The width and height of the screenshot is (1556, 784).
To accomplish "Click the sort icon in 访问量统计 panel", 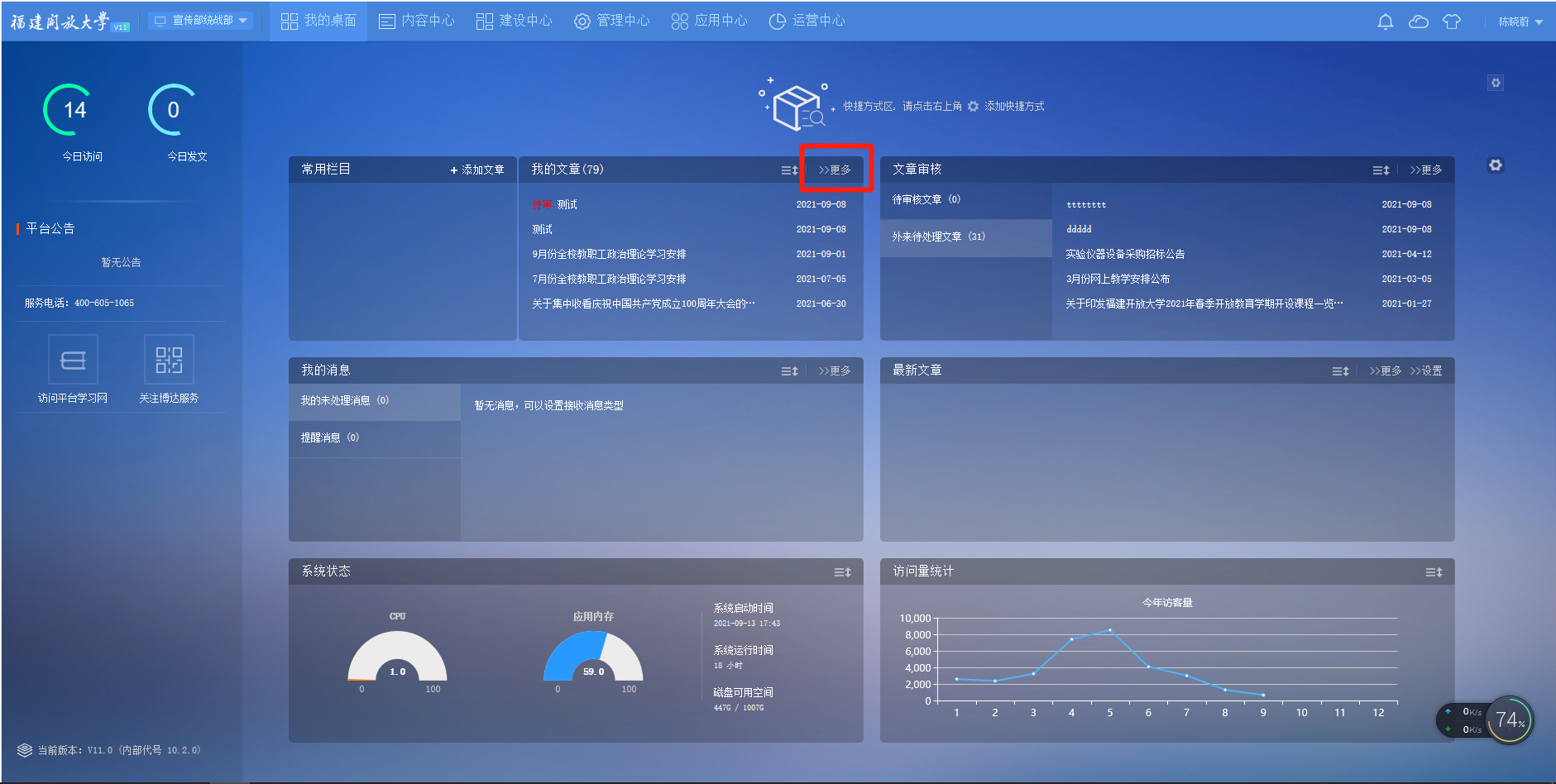I will 1434,572.
